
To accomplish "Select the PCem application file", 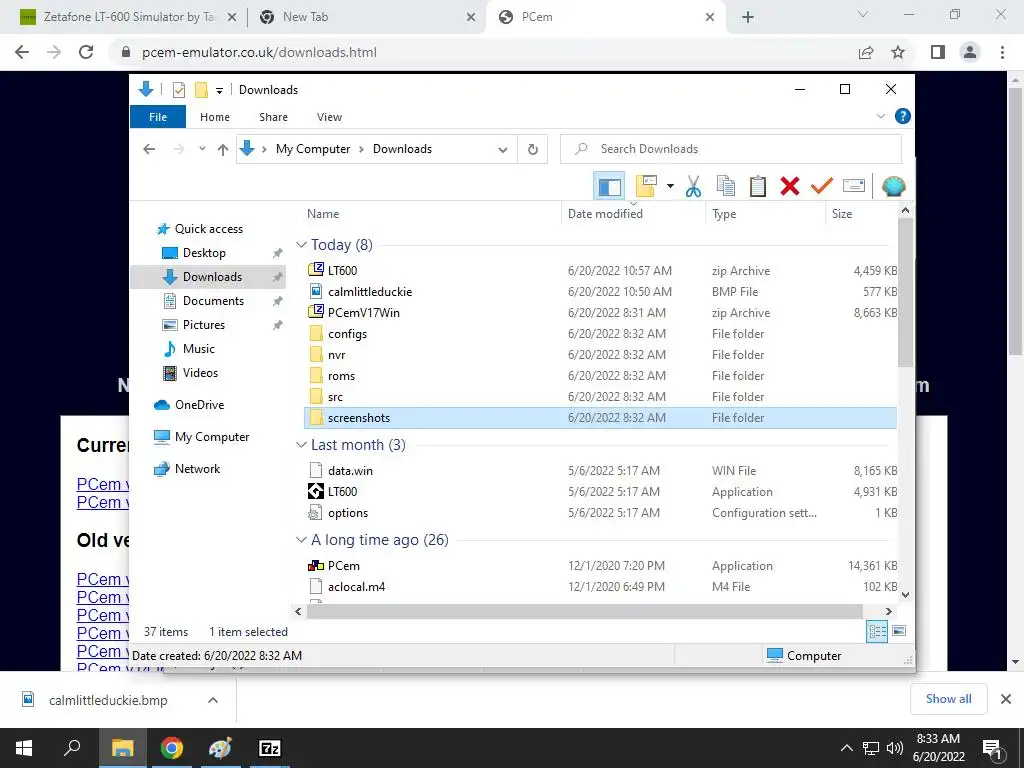I will [601, 566].
